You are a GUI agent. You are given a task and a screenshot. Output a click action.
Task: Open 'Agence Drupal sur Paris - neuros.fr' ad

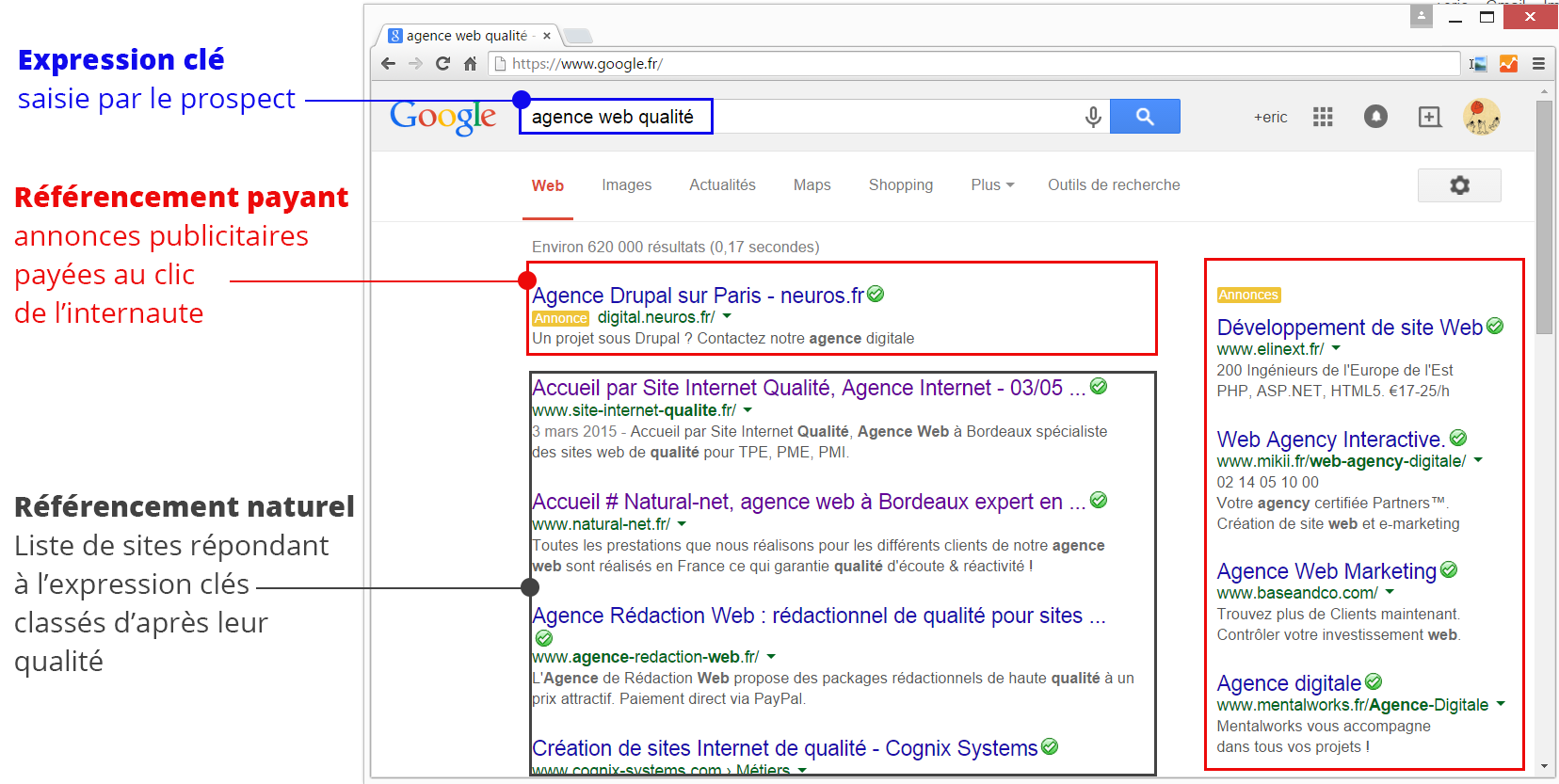(x=698, y=296)
